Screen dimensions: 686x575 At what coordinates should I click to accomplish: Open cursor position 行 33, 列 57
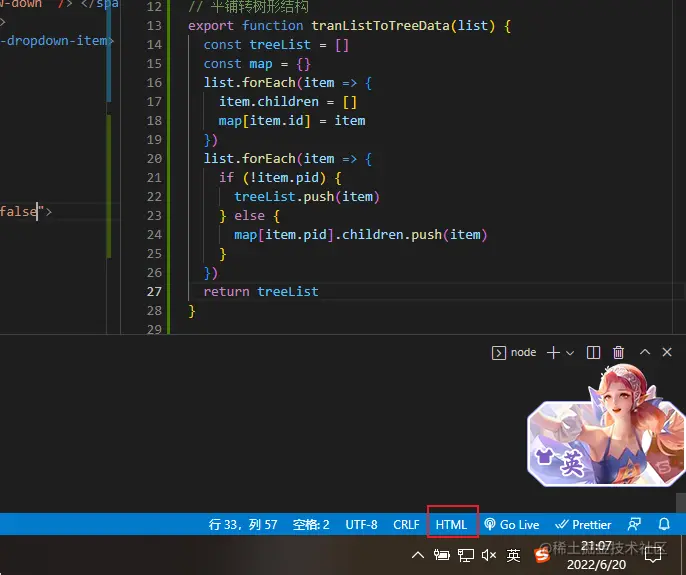[x=243, y=524]
